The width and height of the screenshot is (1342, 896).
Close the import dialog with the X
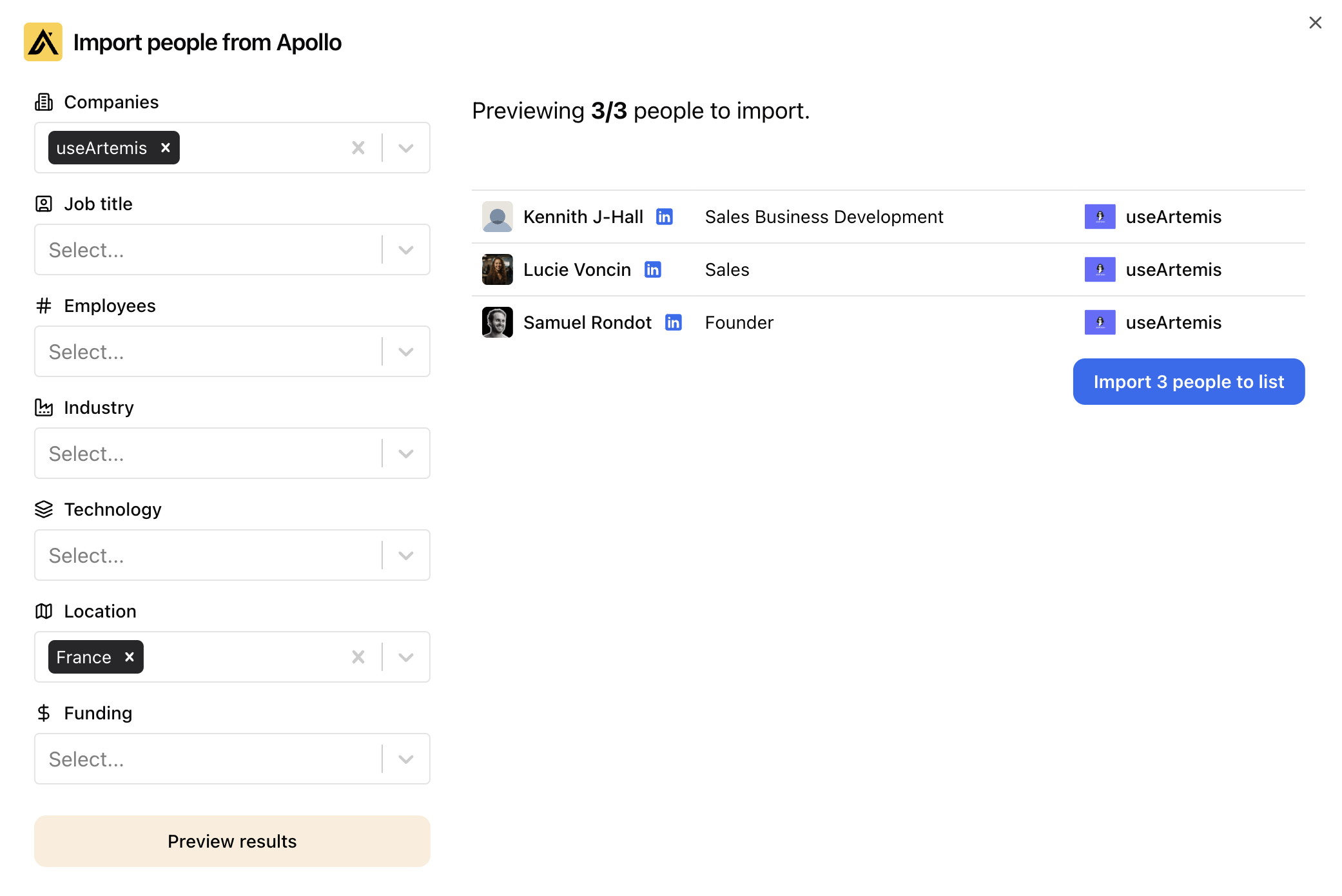pos(1315,23)
